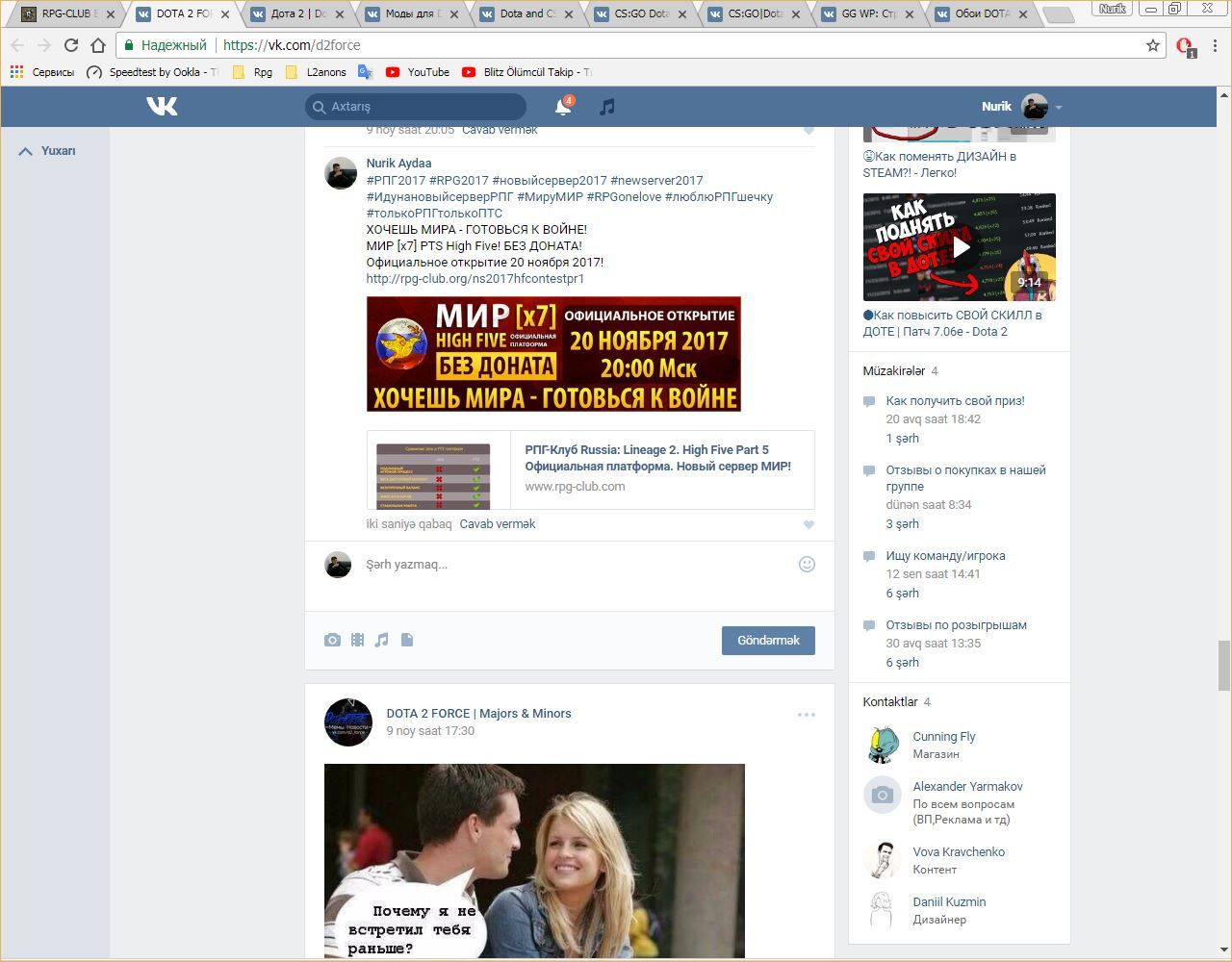Open the РПГ-Клуб Russia link preview title

tap(658, 458)
